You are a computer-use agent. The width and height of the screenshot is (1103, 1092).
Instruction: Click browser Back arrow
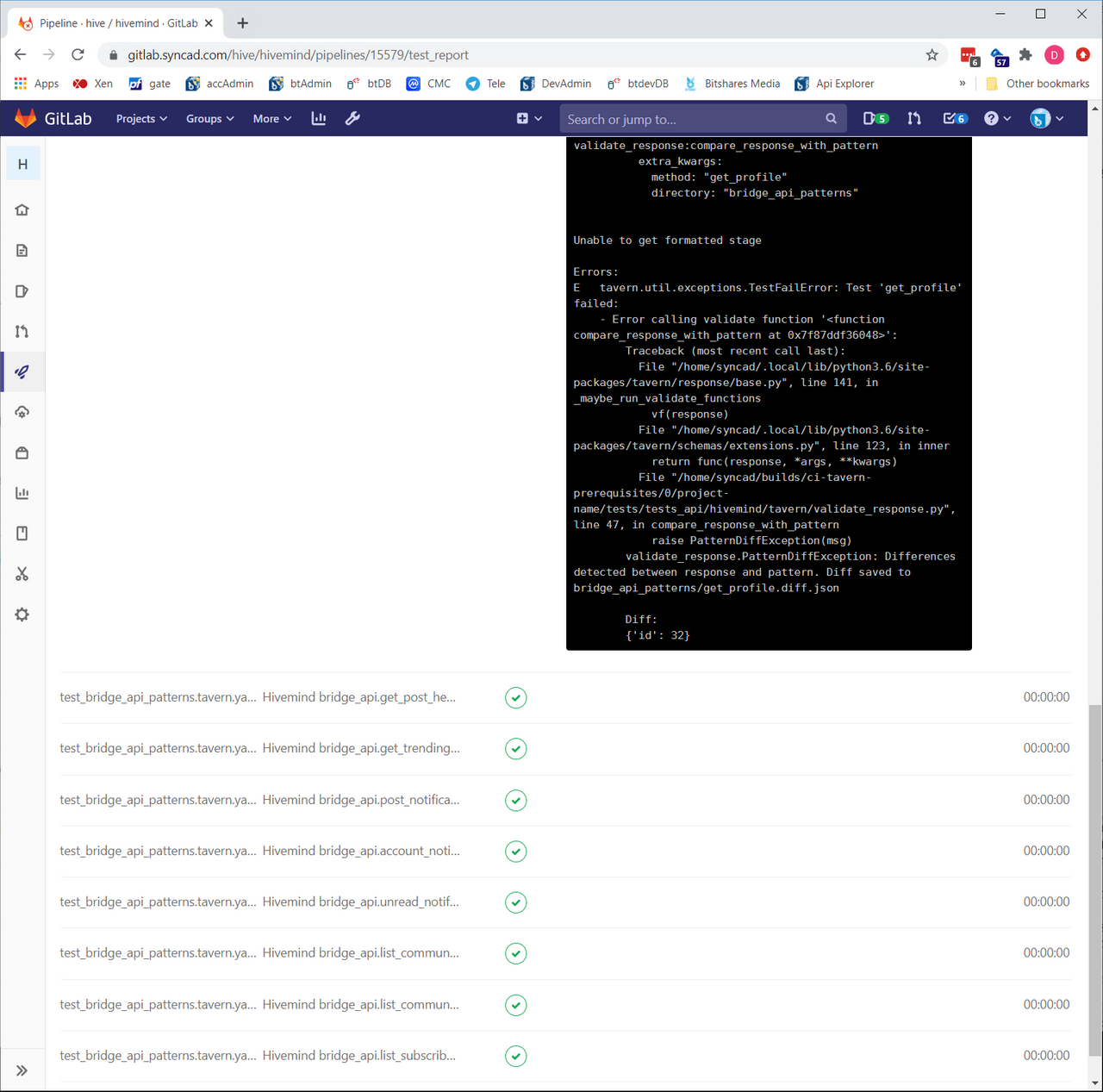21,54
